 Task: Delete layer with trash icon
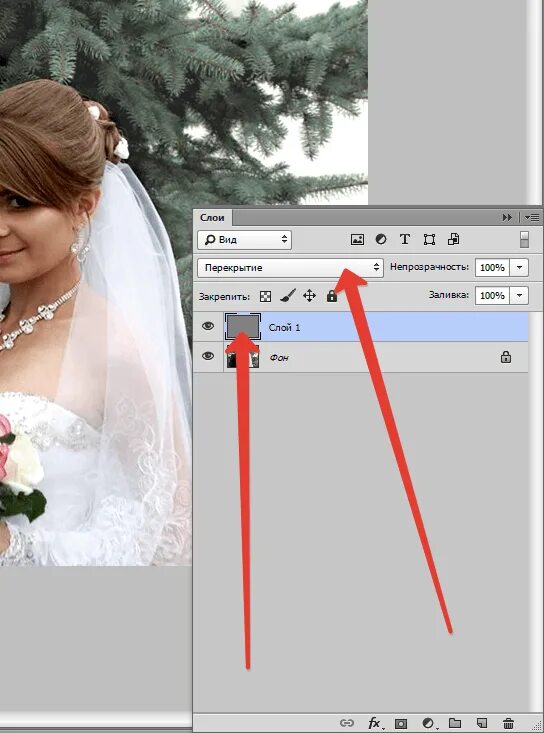click(x=508, y=723)
